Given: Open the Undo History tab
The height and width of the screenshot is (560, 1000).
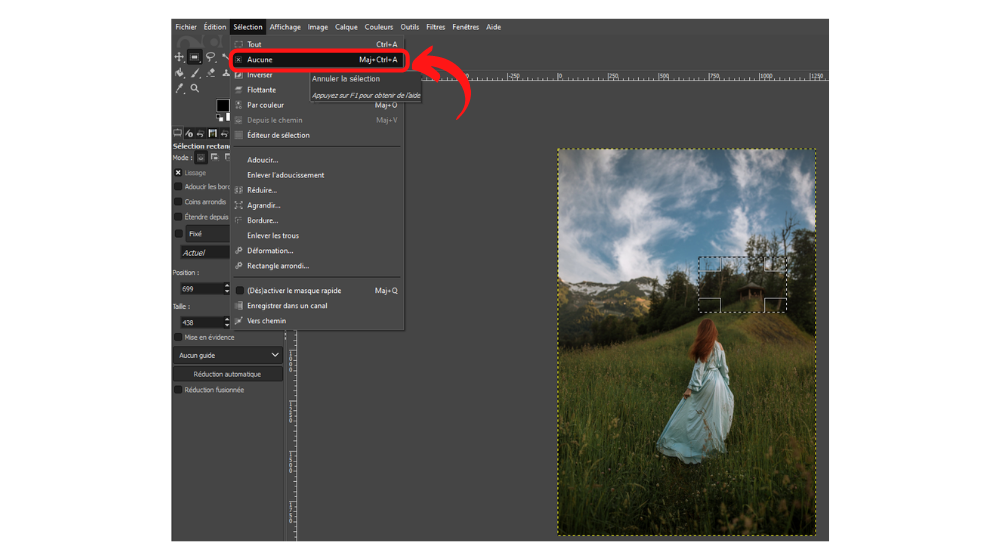Looking at the screenshot, I should (200, 133).
